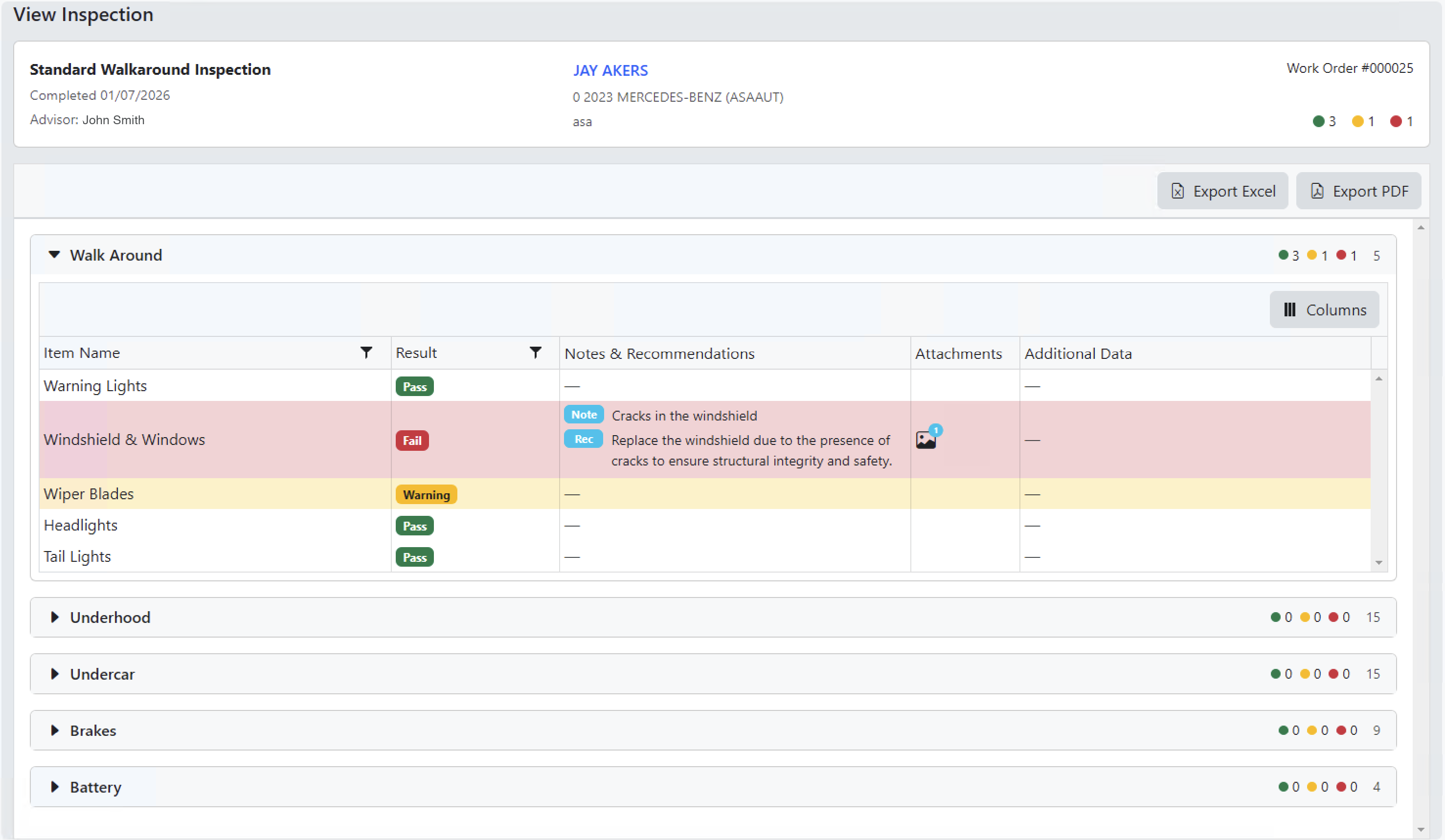Select the Headlights row

coord(705,526)
